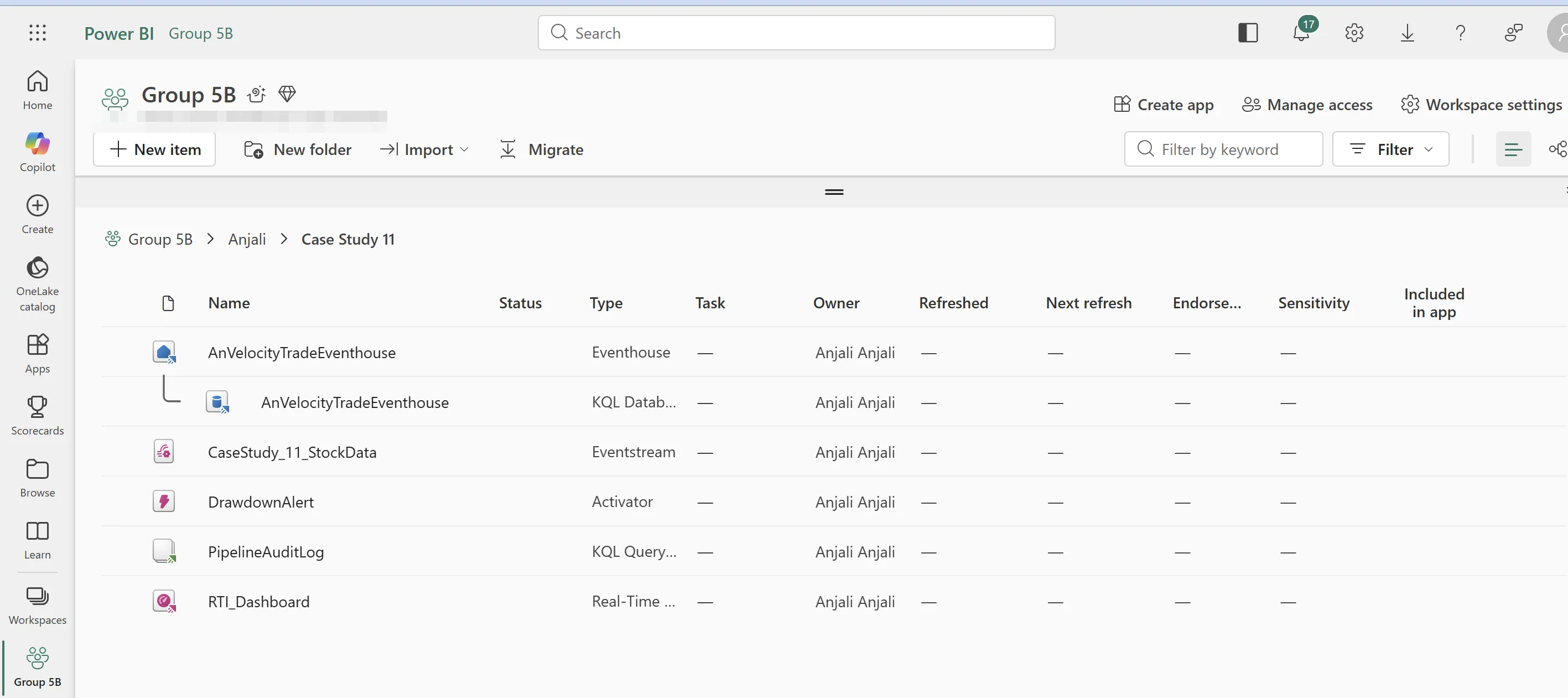This screenshot has height=698, width=1568.
Task: Open the DrawdownAlert activator item
Action: [x=261, y=503]
